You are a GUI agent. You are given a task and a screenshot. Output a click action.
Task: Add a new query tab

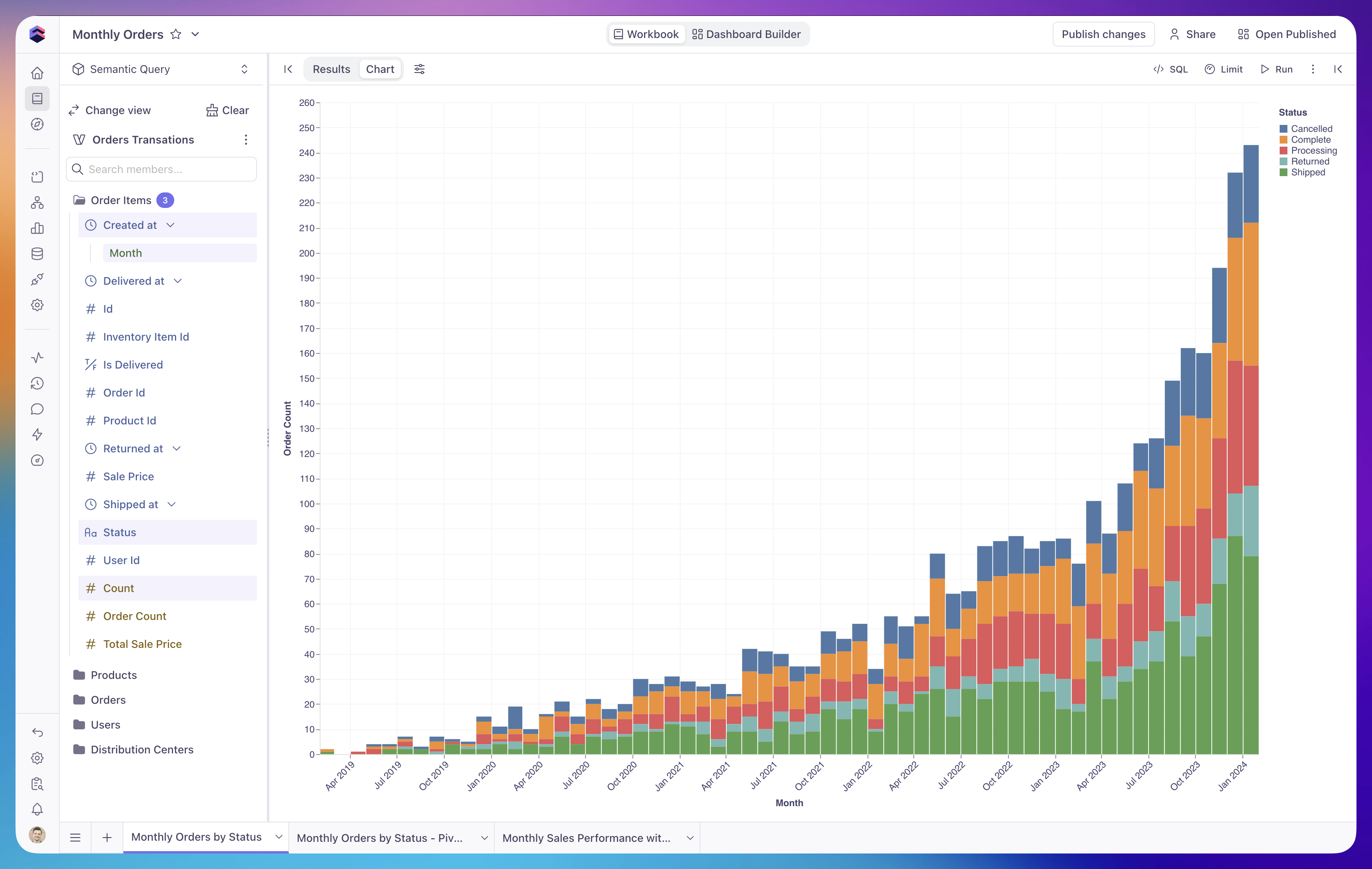(x=107, y=838)
